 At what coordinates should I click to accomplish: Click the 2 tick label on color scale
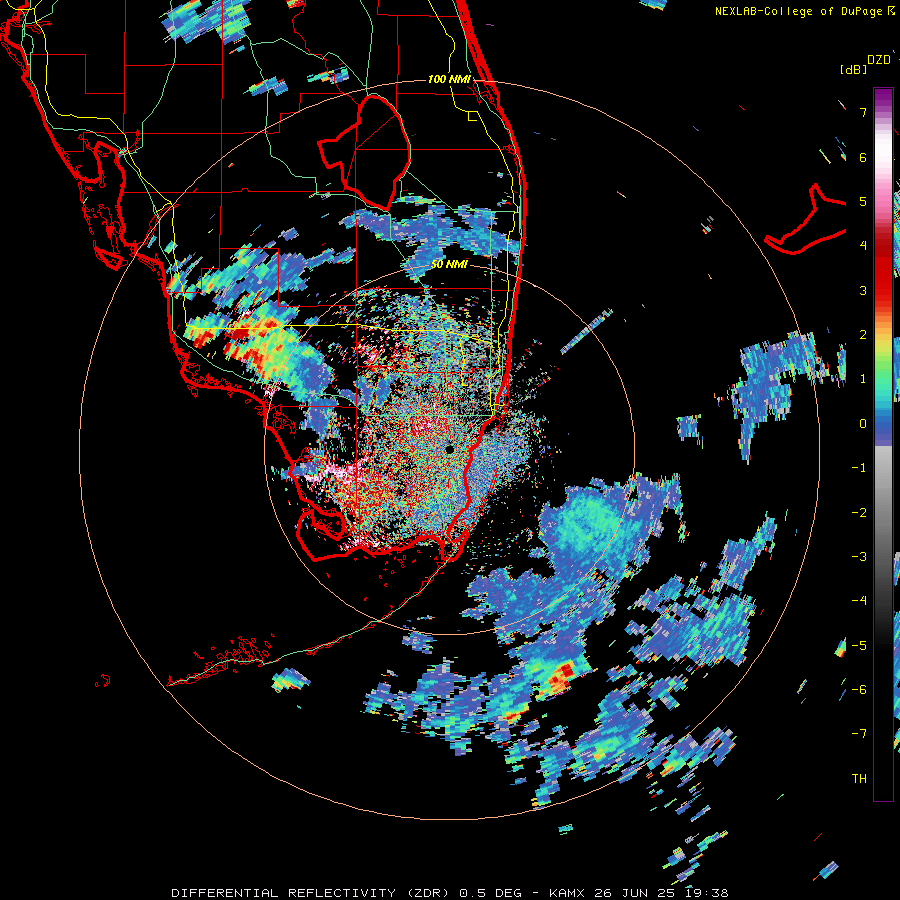(863, 335)
